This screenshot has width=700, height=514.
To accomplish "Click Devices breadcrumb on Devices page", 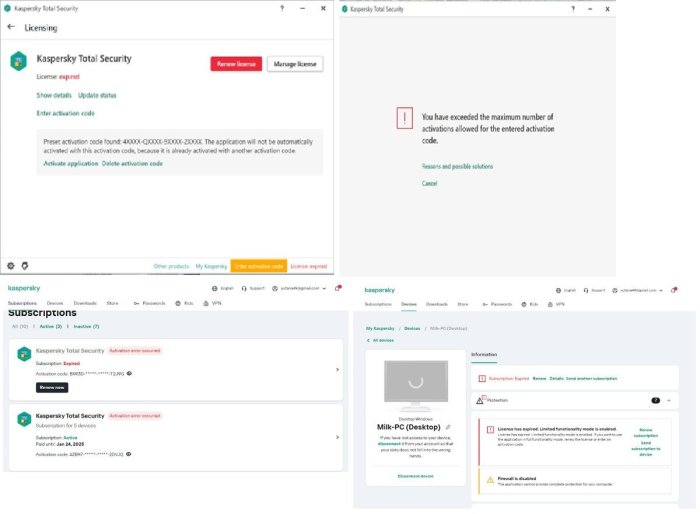I will click(412, 328).
